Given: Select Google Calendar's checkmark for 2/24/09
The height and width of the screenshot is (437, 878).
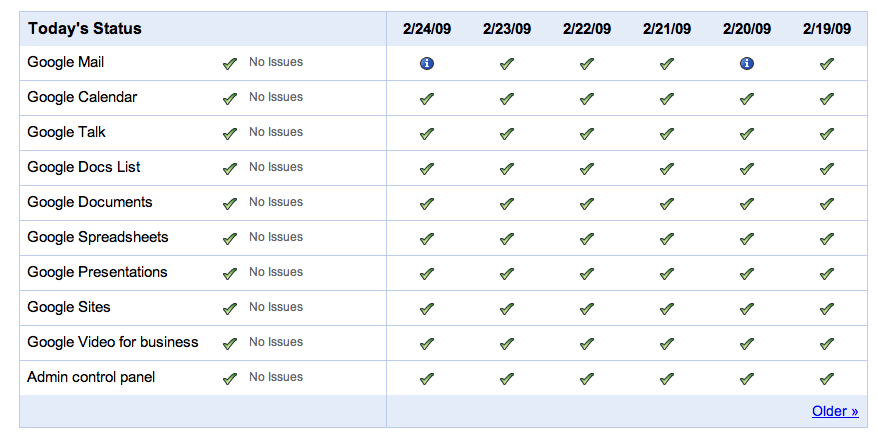Looking at the screenshot, I should point(427,99).
